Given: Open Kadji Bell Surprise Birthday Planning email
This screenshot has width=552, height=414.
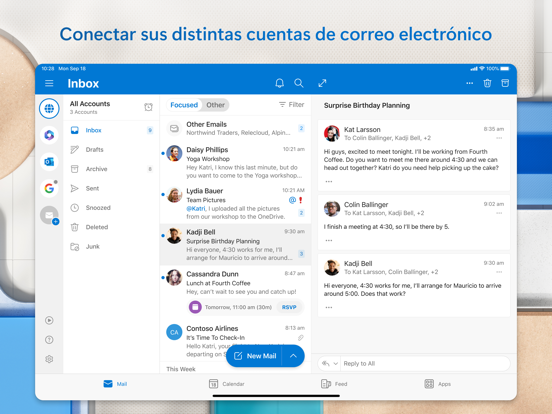Looking at the screenshot, I should (x=235, y=244).
